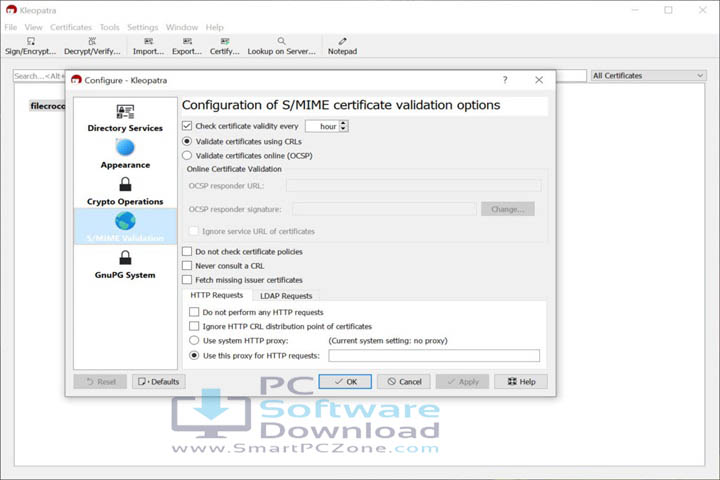Select Use this proxy for HTTP requests

[x=194, y=356]
